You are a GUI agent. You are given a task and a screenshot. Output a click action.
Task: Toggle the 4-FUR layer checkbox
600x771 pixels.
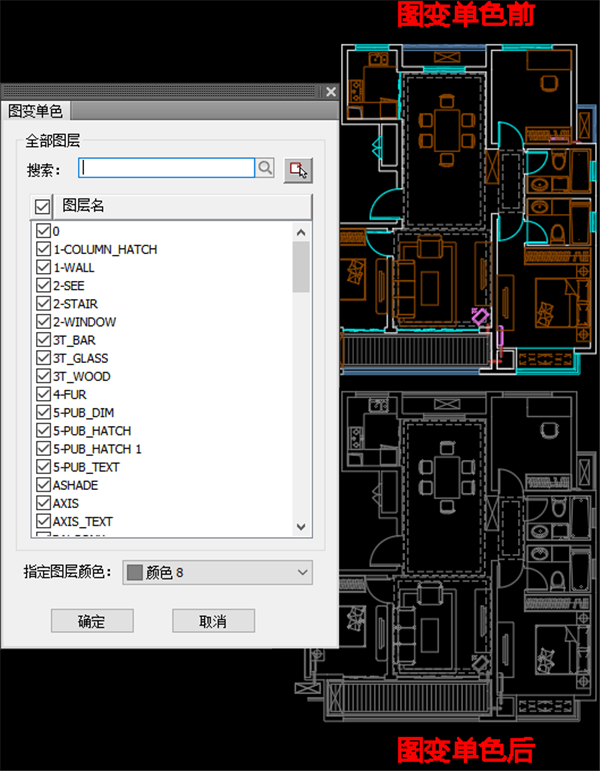(x=43, y=395)
